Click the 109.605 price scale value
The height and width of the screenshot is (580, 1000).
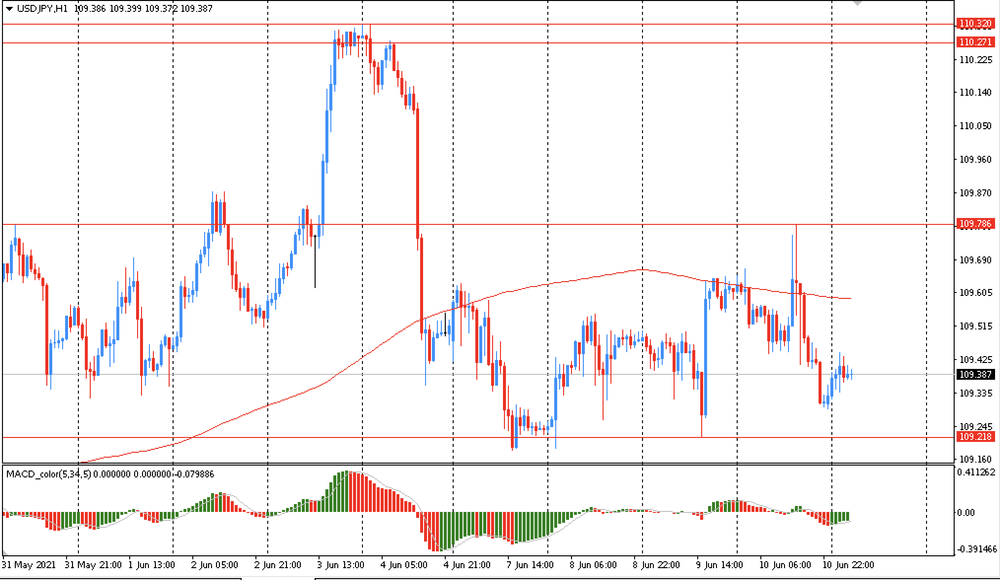click(x=976, y=292)
